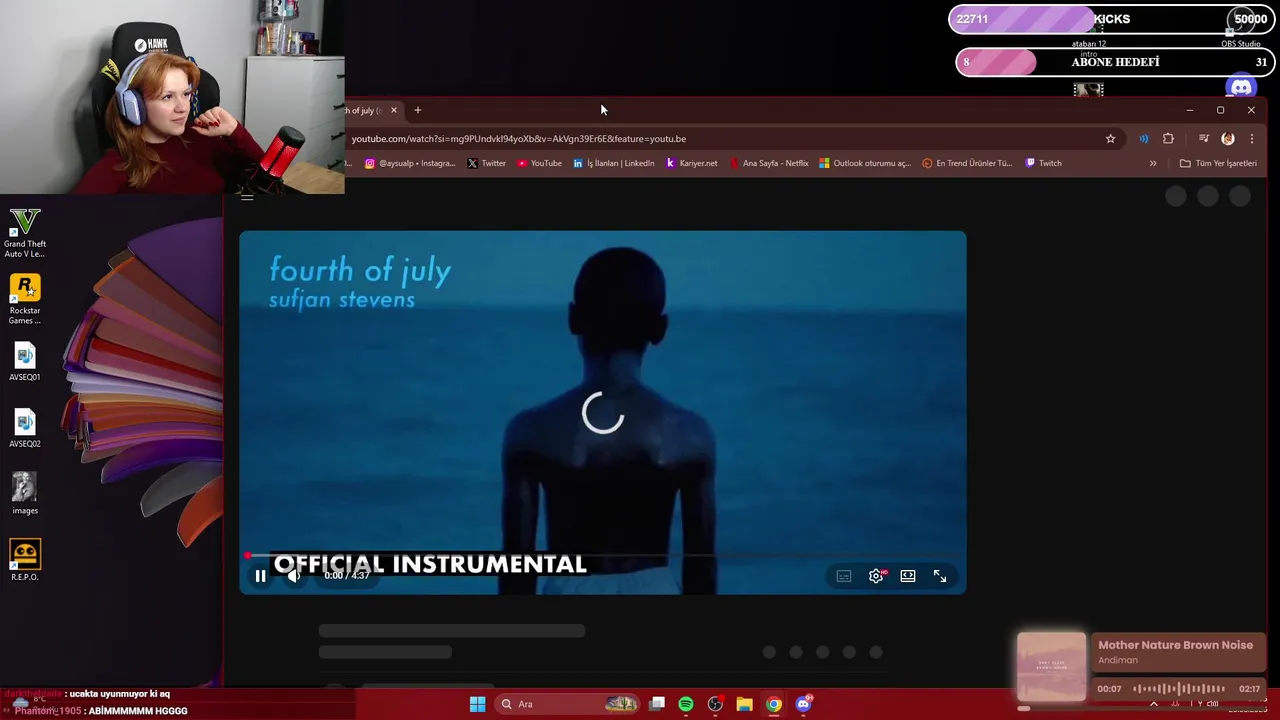This screenshot has width=1280, height=720.
Task: Minimize the Chrome window
Action: pos(1190,110)
